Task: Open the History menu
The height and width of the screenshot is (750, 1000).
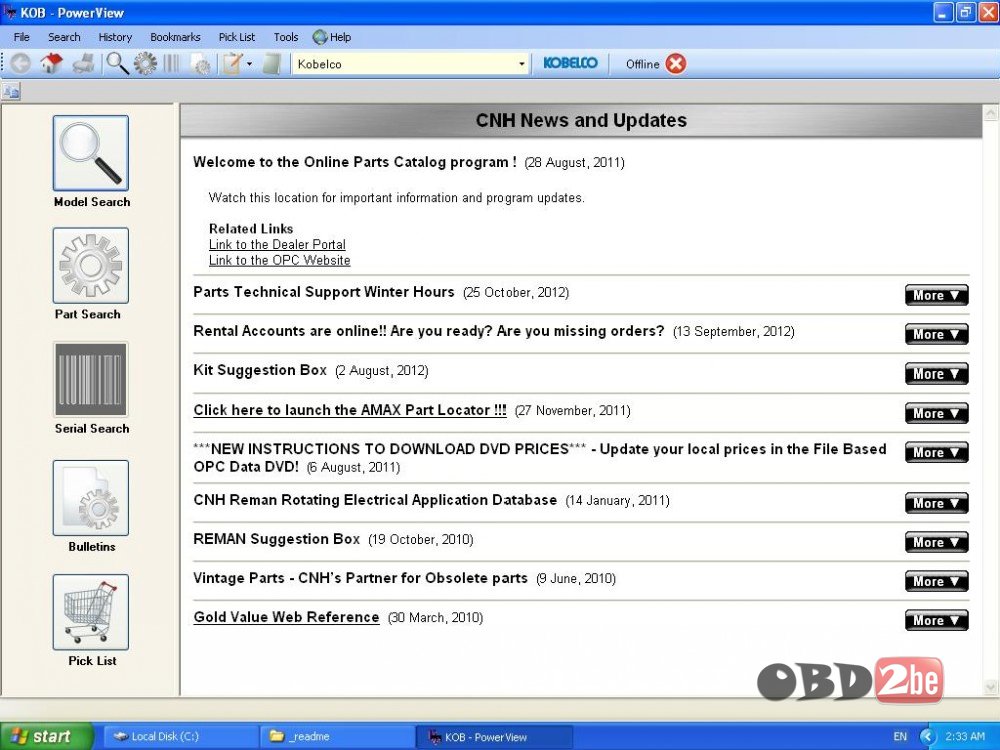Action: [x=115, y=37]
